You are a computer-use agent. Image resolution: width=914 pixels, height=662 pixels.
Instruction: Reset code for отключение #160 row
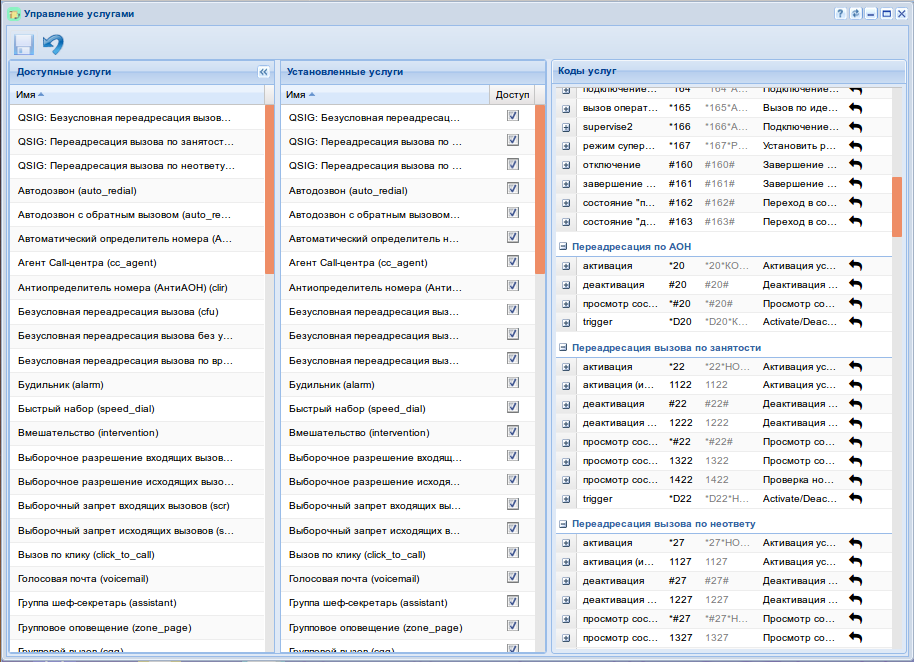855,164
